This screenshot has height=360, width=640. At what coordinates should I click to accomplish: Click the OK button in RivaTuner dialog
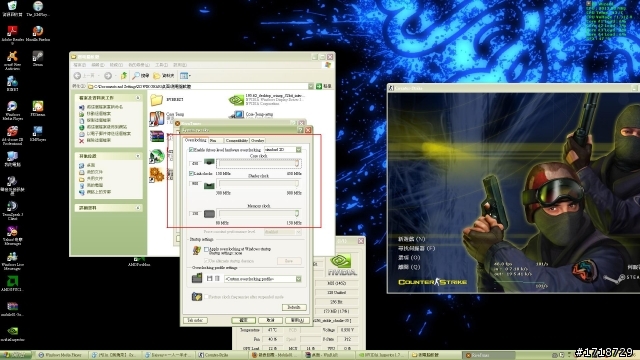[x=243, y=320]
